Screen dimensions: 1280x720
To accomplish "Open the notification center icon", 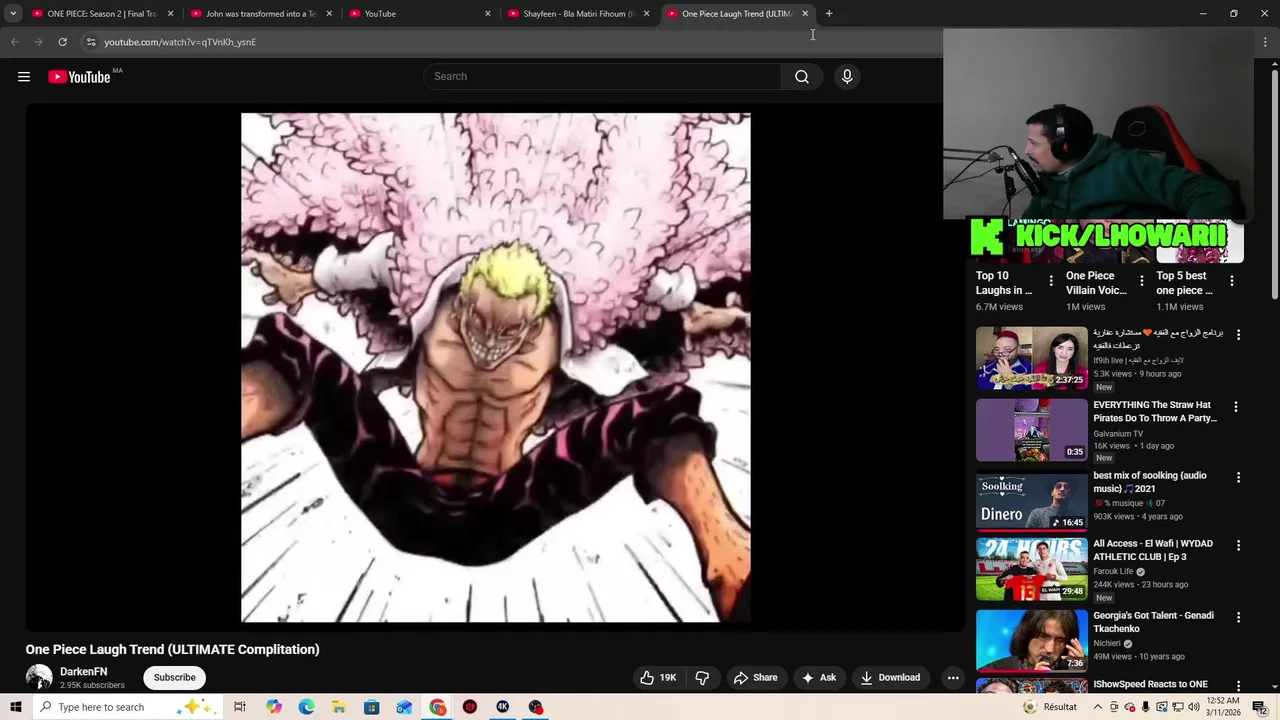I will (1259, 707).
